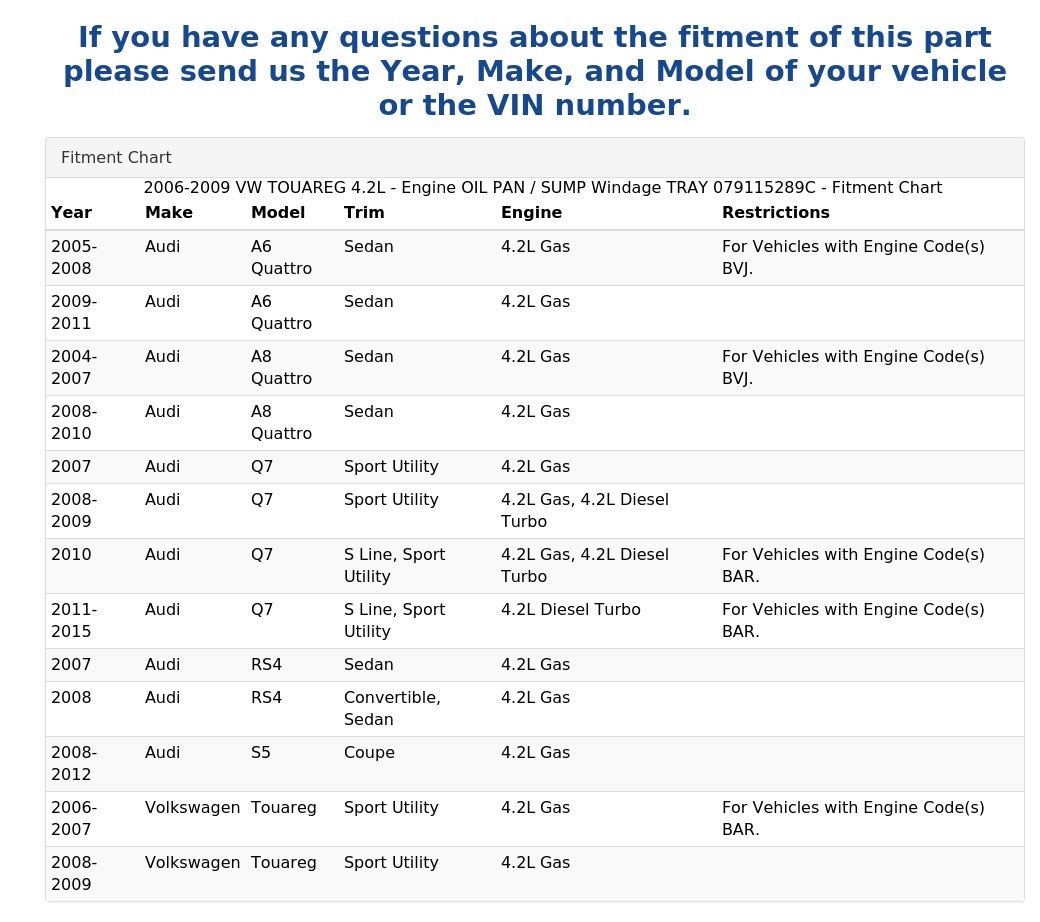
Task: Select the '2010' year cell
Action: (71, 555)
